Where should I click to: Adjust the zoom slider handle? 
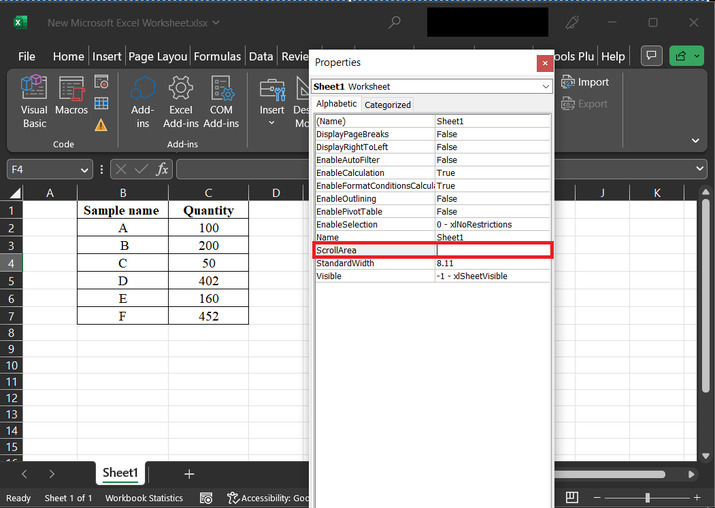coord(647,498)
